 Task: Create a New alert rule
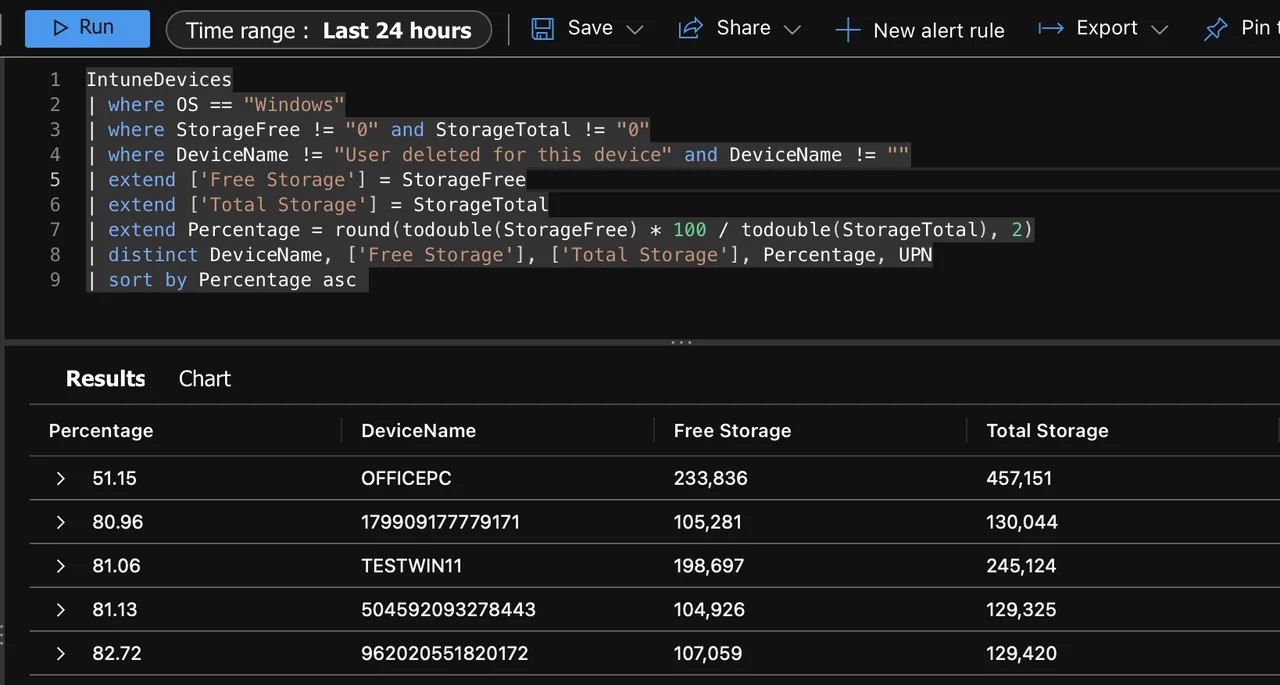point(920,30)
